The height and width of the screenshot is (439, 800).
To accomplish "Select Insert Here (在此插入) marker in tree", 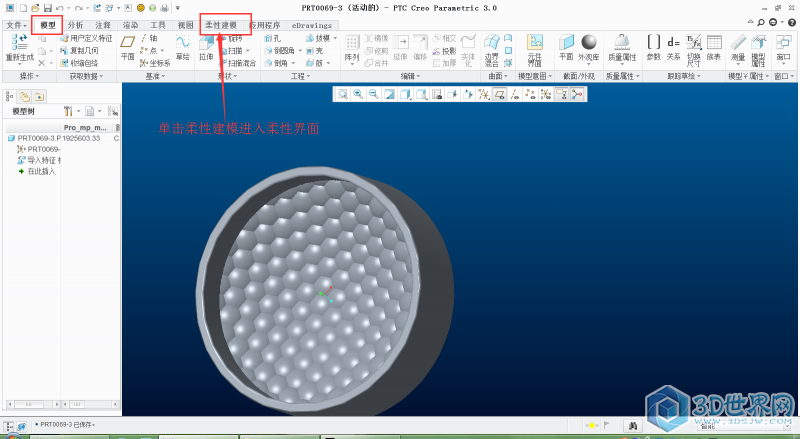I will click(37, 172).
